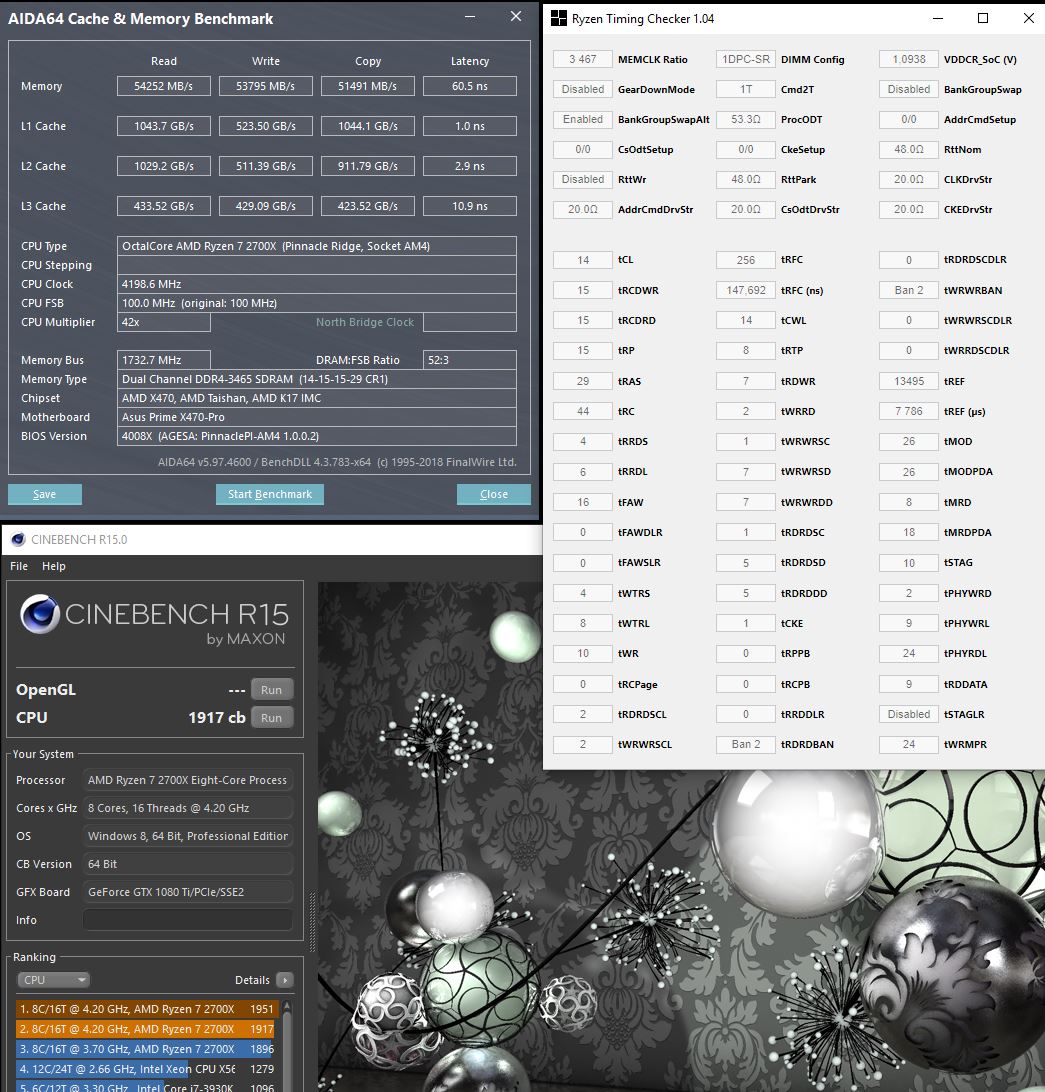Click the Memory Copy value 51491 MB/s

click(x=368, y=86)
